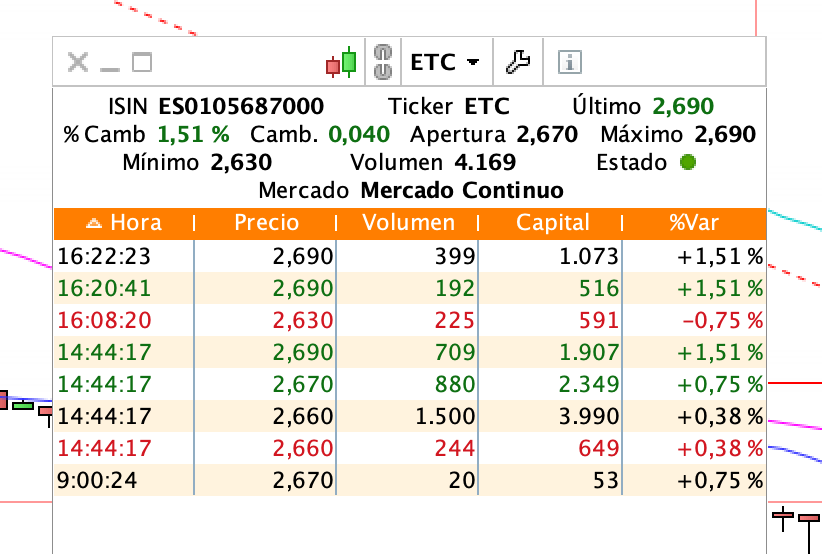Select the ISIN value ES0105687000
This screenshot has width=822, height=554.
click(241, 106)
